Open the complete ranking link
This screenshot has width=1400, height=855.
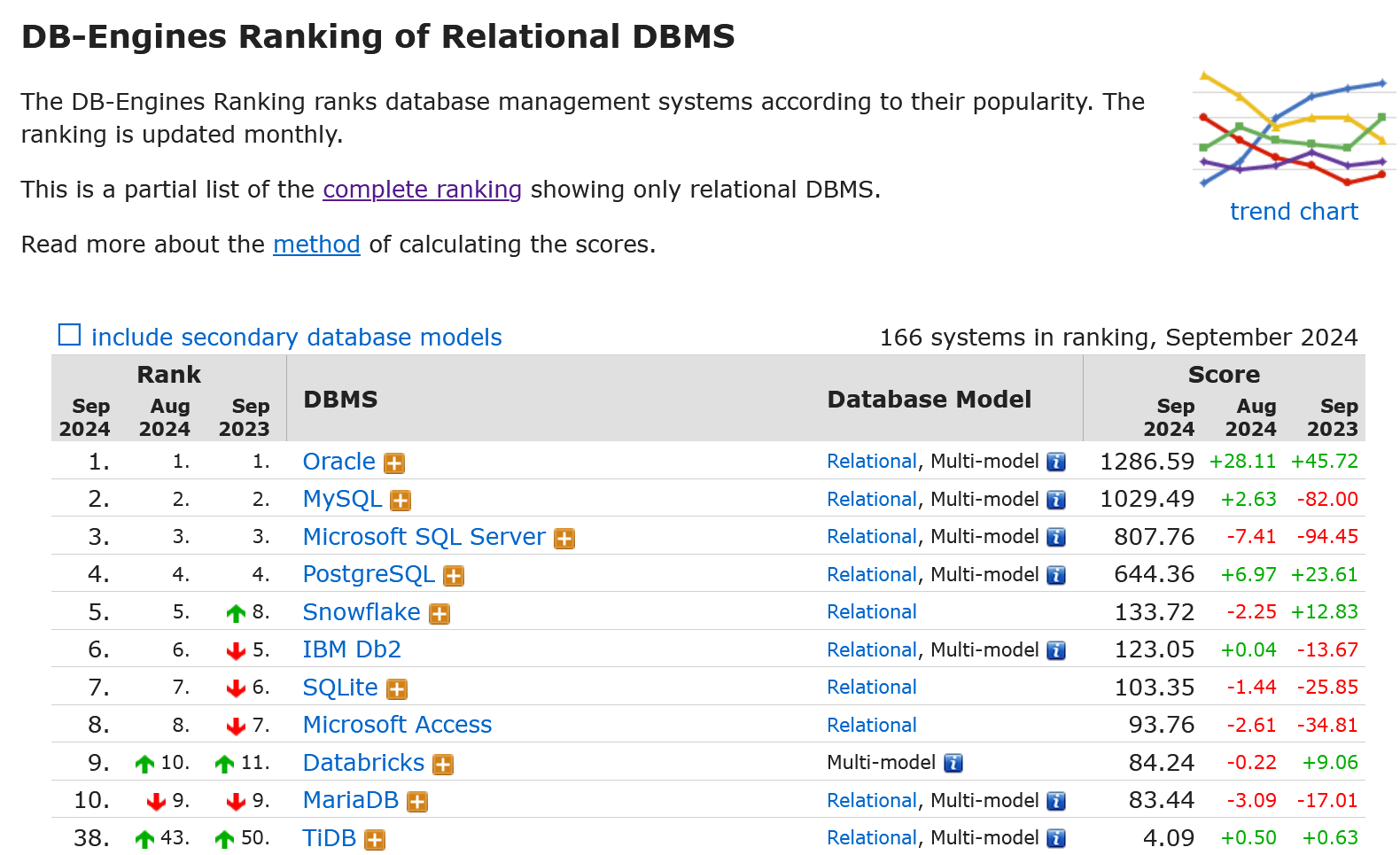pyautogui.click(x=422, y=190)
